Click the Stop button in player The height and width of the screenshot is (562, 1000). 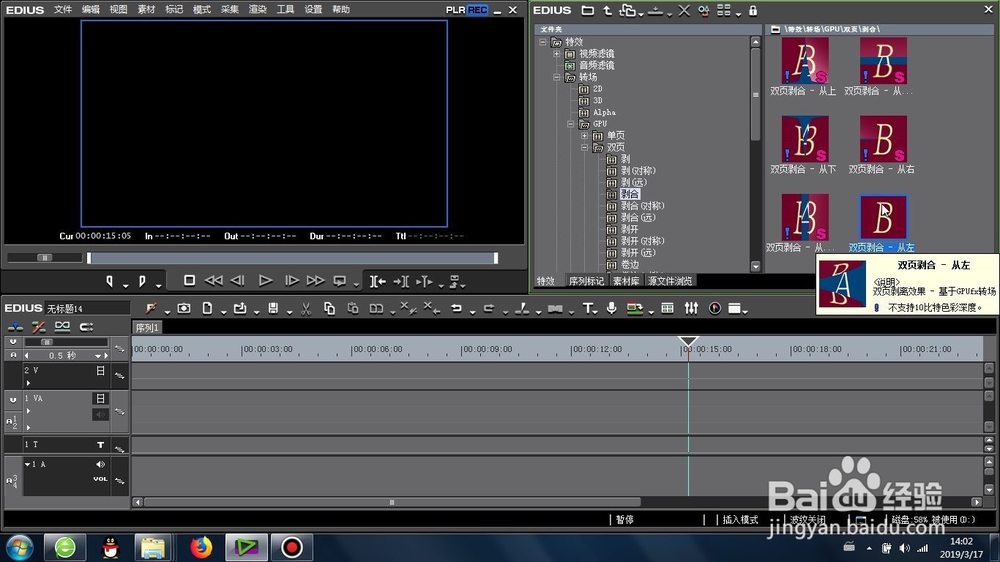point(189,280)
